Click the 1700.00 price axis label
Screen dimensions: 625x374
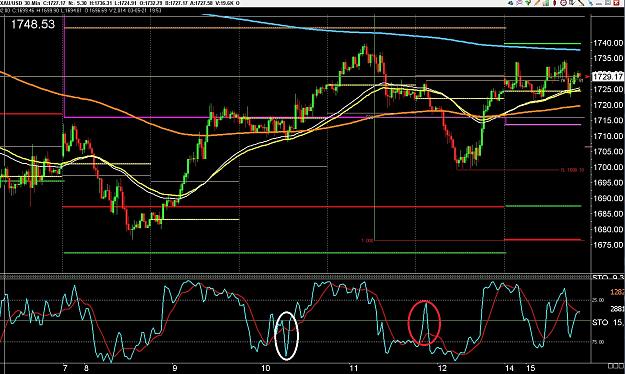(608, 167)
